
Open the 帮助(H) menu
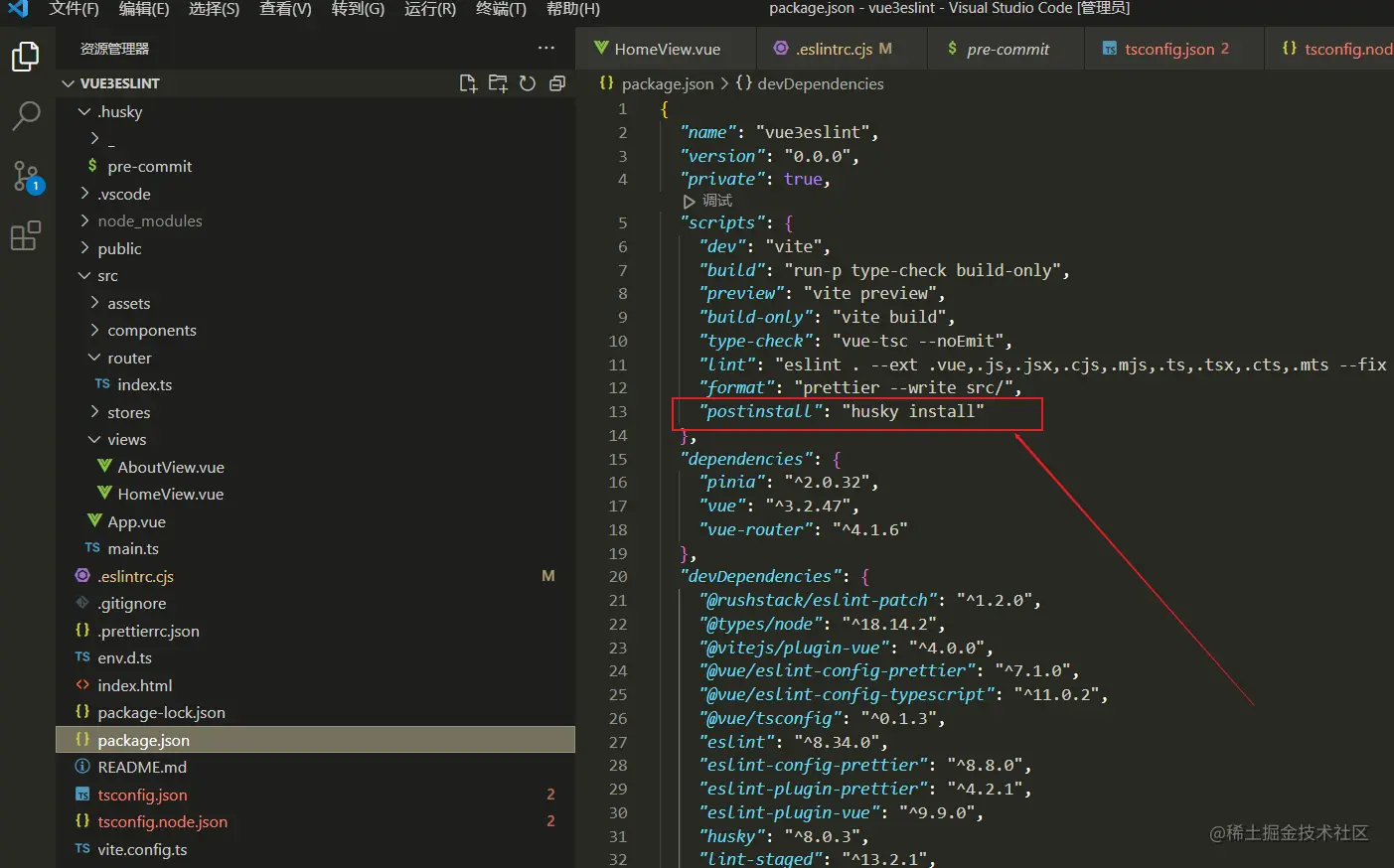(x=573, y=9)
